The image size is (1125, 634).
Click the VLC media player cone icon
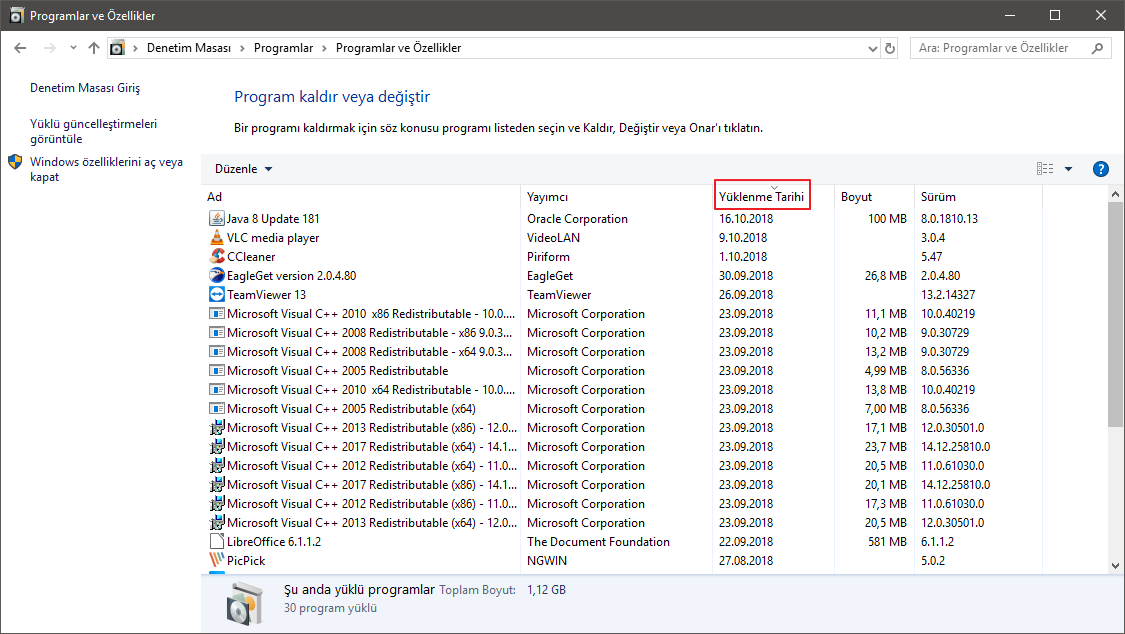pos(216,237)
